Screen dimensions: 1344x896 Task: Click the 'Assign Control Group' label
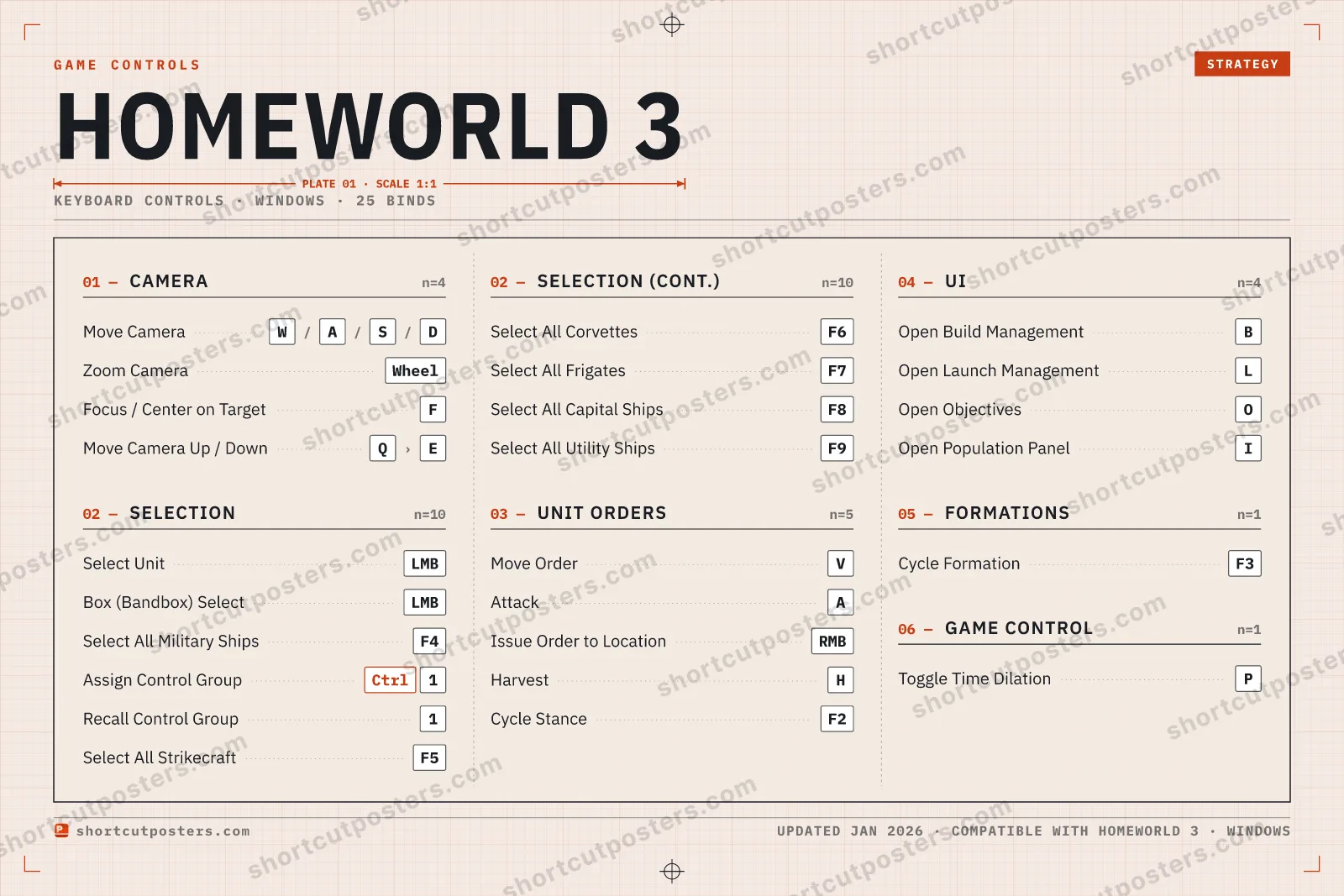click(162, 680)
